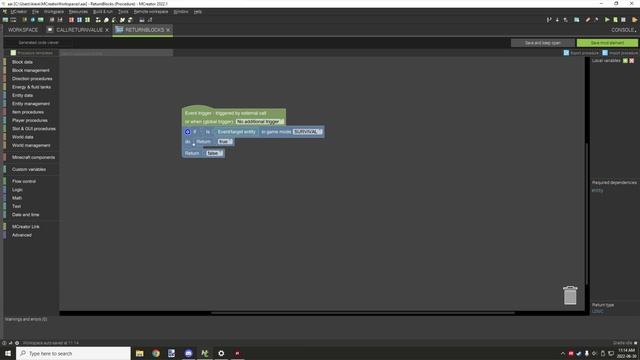Close the CALLRETURNVALUE tab
This screenshot has width=640, height=360.
click(107, 30)
